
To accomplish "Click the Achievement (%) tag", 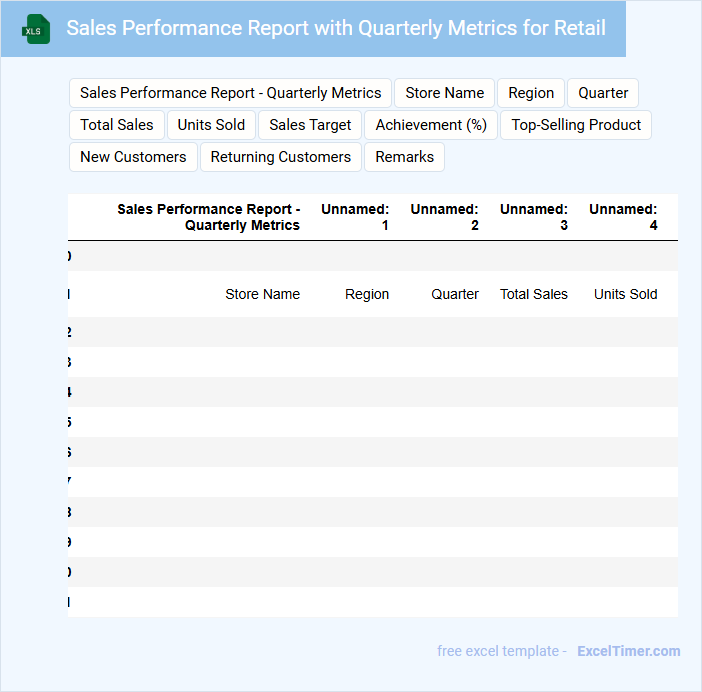I will (x=431, y=125).
